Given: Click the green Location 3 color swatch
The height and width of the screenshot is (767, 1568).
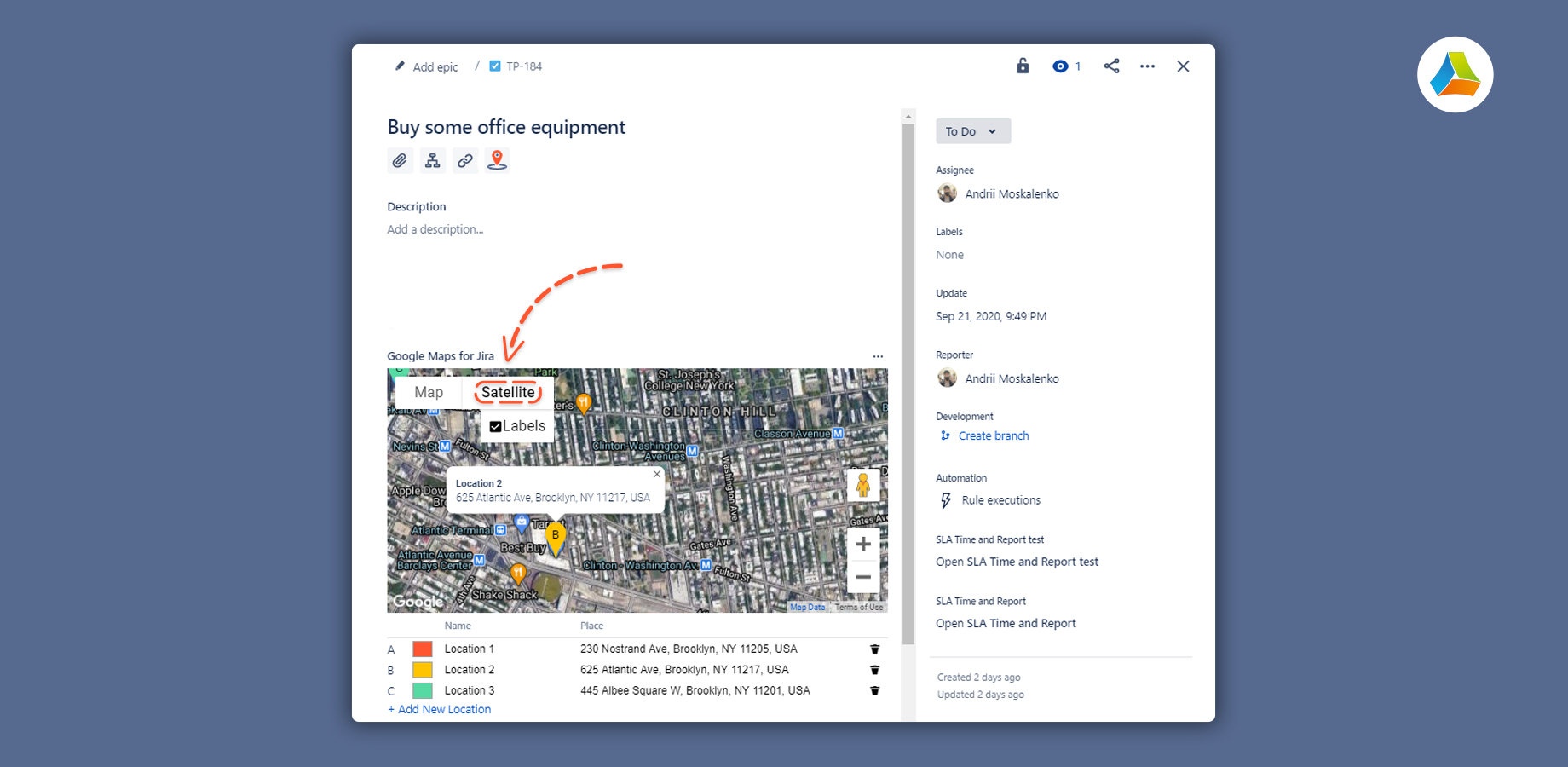Looking at the screenshot, I should click(423, 691).
